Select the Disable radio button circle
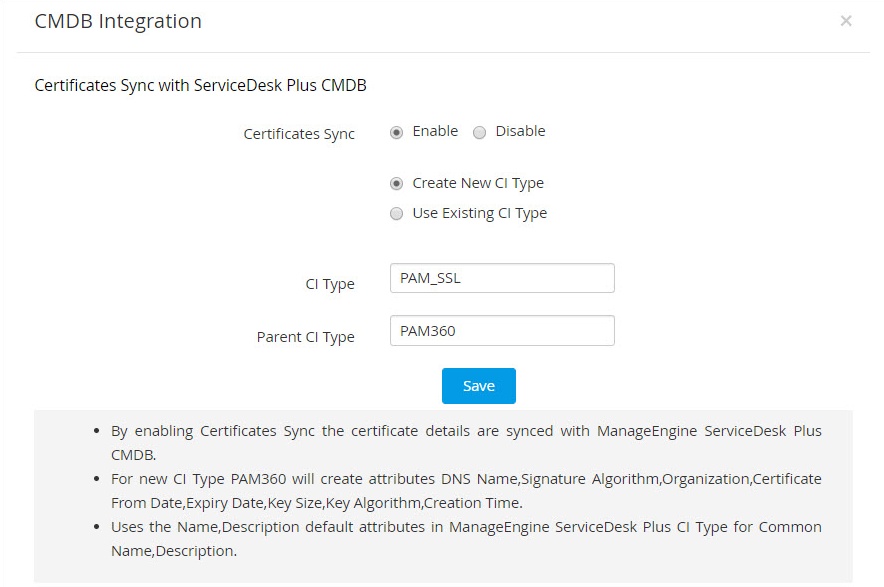Screen dimensions: 884x587 coord(479,132)
